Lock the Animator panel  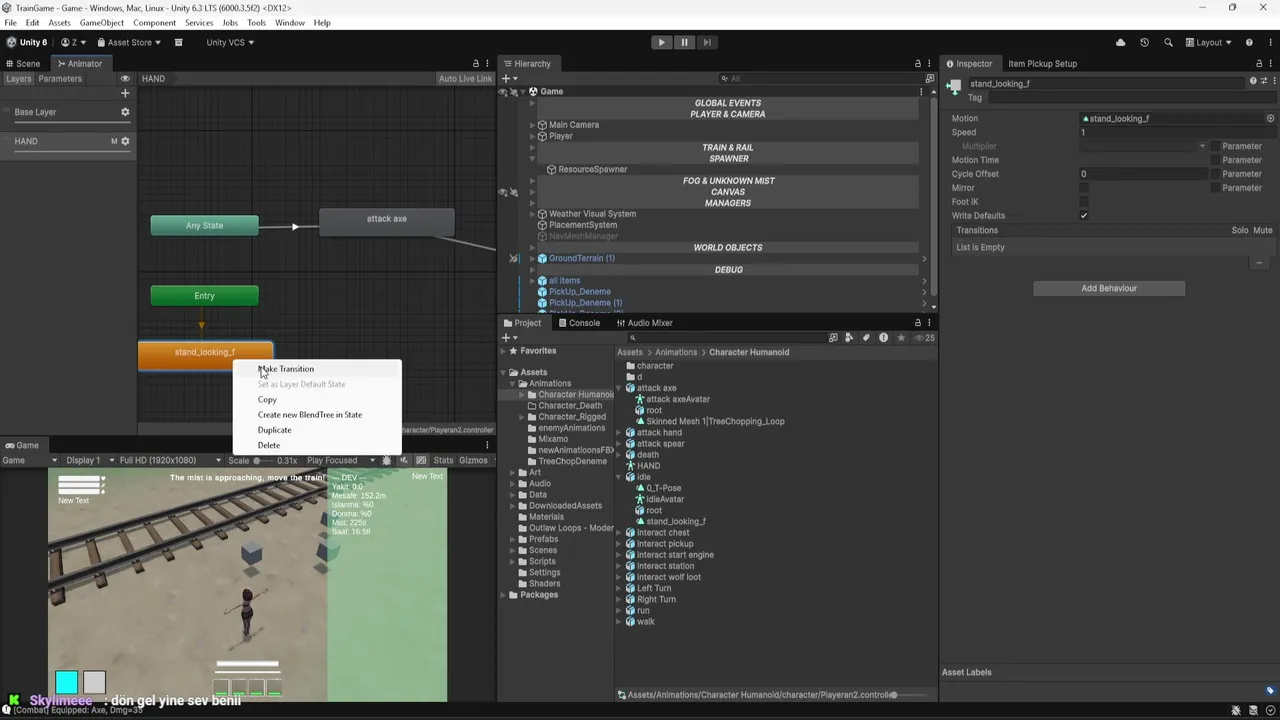pyautogui.click(x=476, y=63)
